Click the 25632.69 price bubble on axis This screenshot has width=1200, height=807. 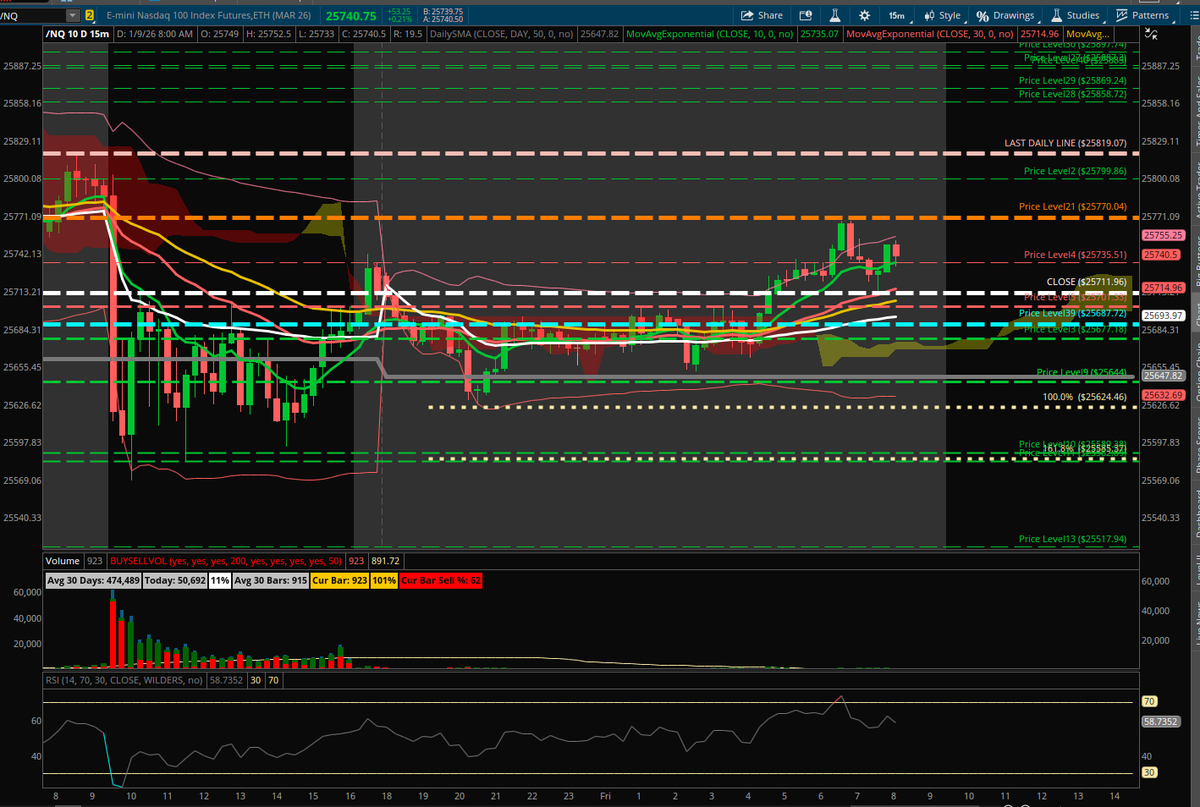pyautogui.click(x=1165, y=394)
